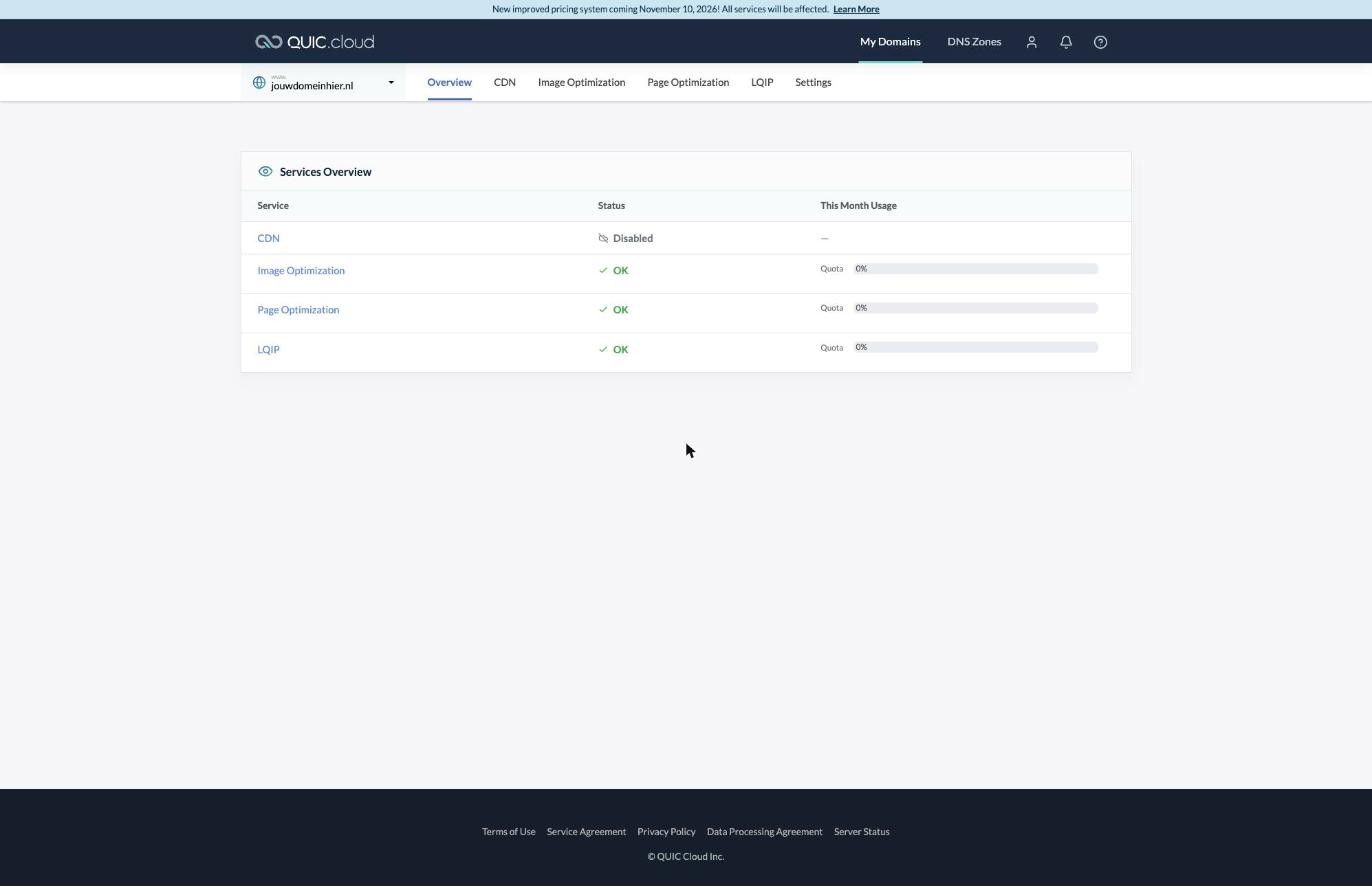Viewport: 1372px width, 886px height.
Task: Open Service Agreement footer link
Action: [x=586, y=832]
